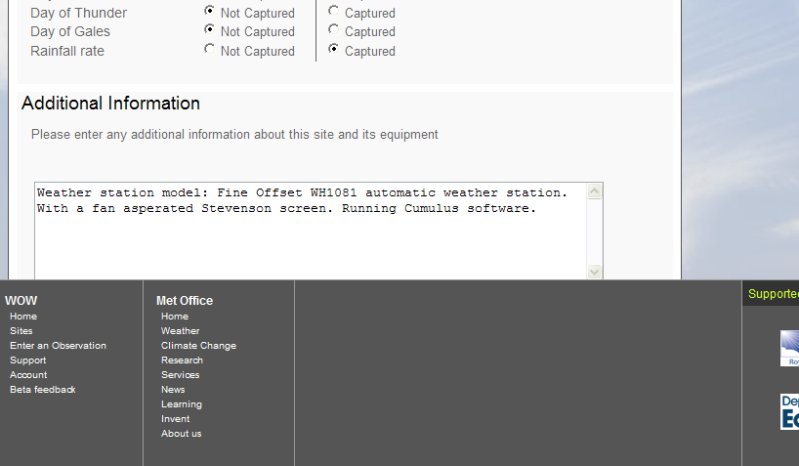Click the Department for Education logo
Screen dimensions: 799x466
(789, 411)
